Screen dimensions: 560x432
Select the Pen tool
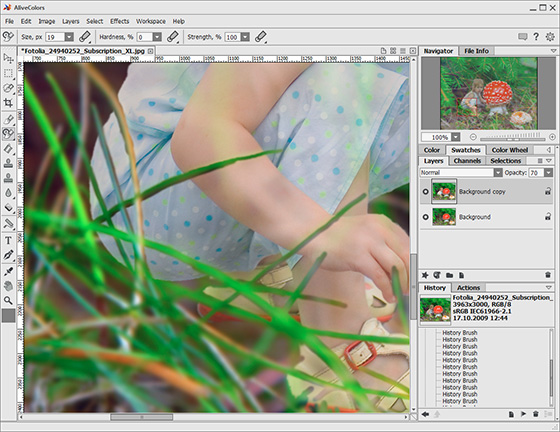click(8, 255)
